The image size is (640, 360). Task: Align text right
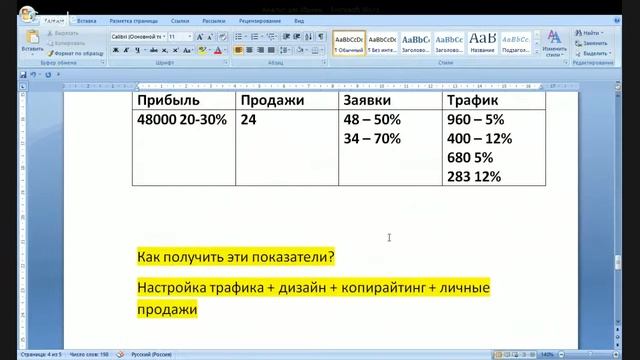coord(260,50)
